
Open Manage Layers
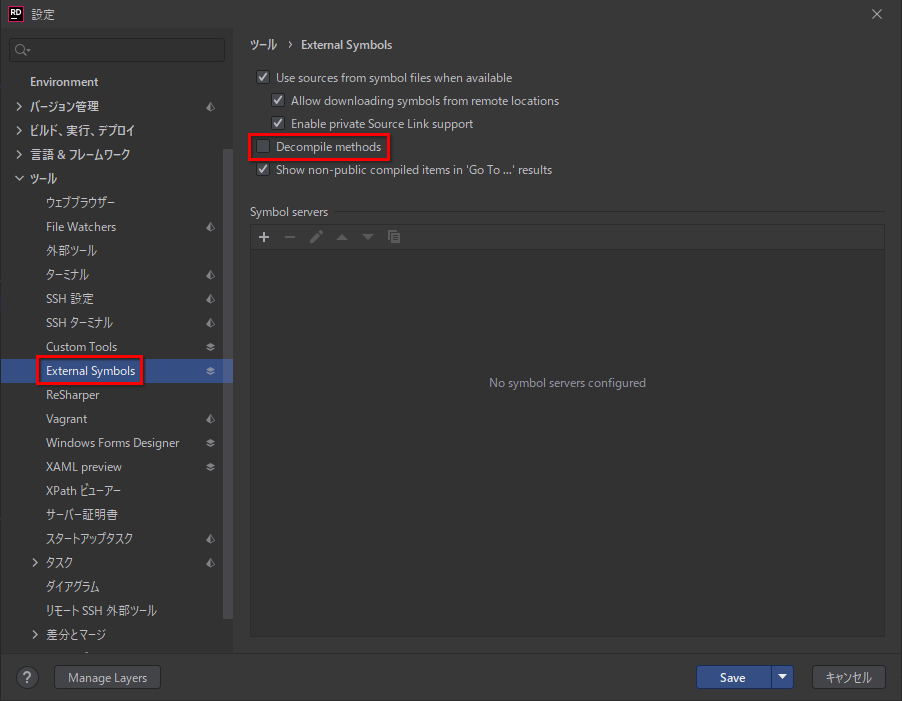[108, 677]
